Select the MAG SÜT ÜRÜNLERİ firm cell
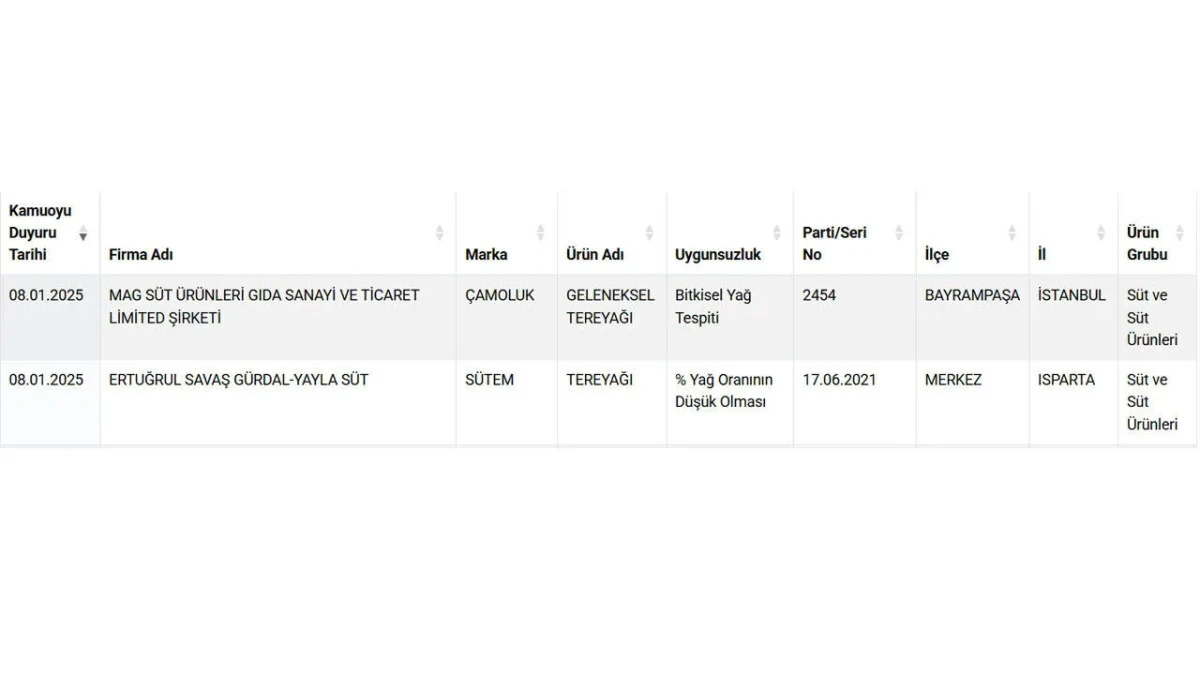This screenshot has width=1200, height=675. point(264,306)
